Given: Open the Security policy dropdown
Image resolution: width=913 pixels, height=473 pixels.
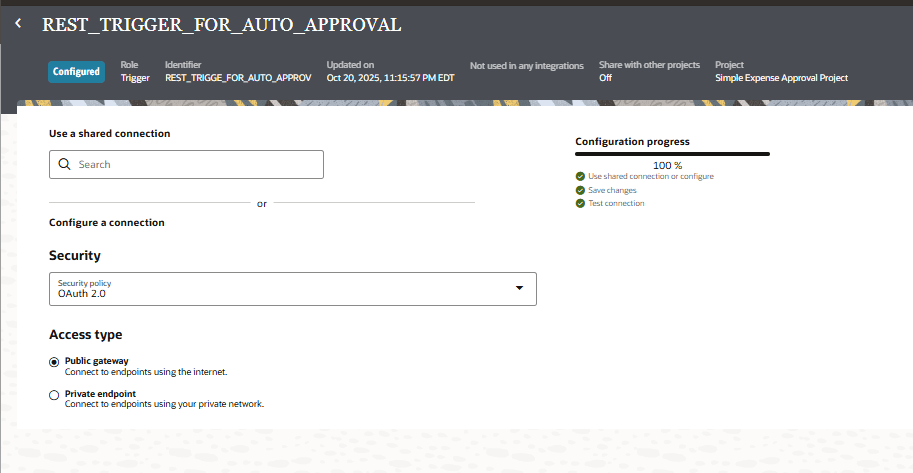Looking at the screenshot, I should click(292, 289).
